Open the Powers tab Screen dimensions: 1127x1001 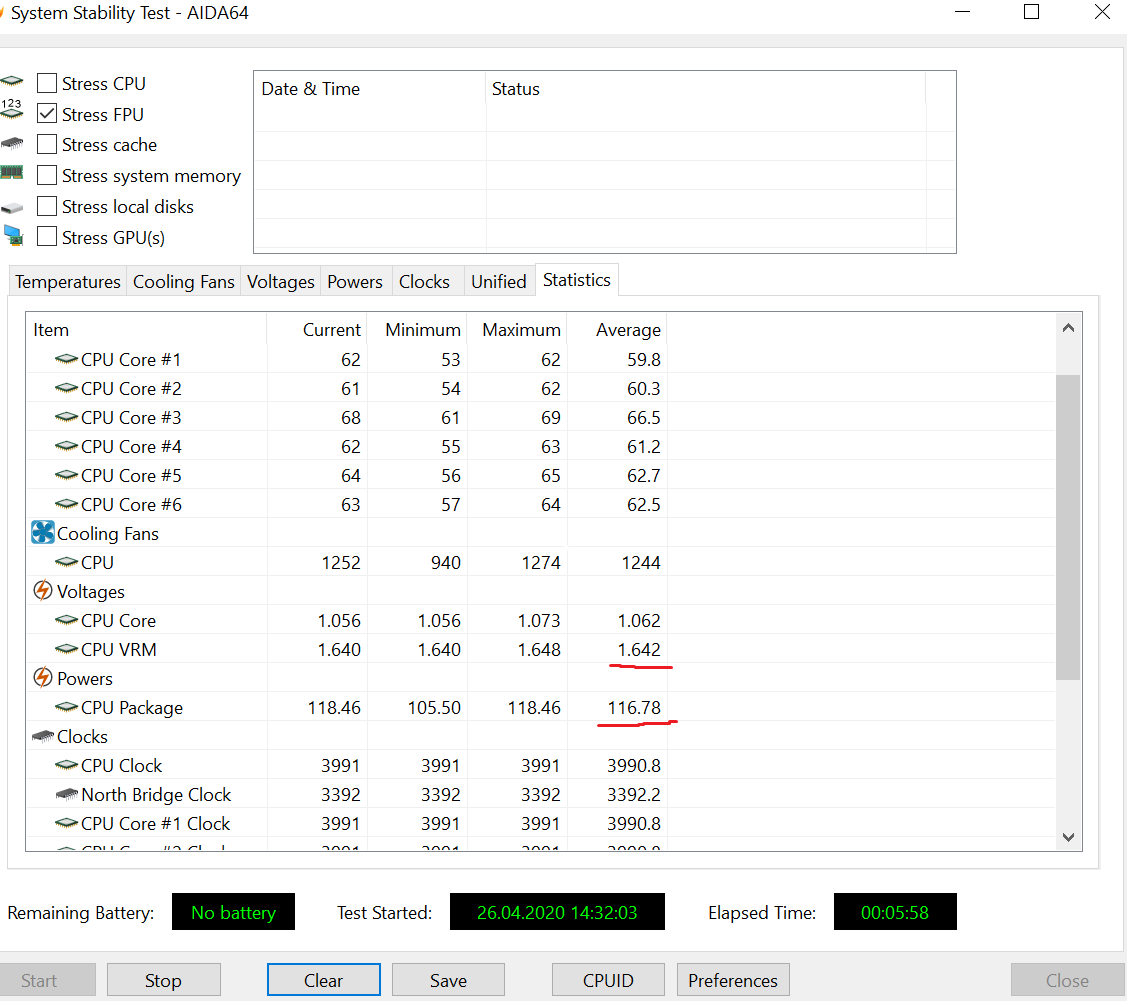click(x=354, y=282)
